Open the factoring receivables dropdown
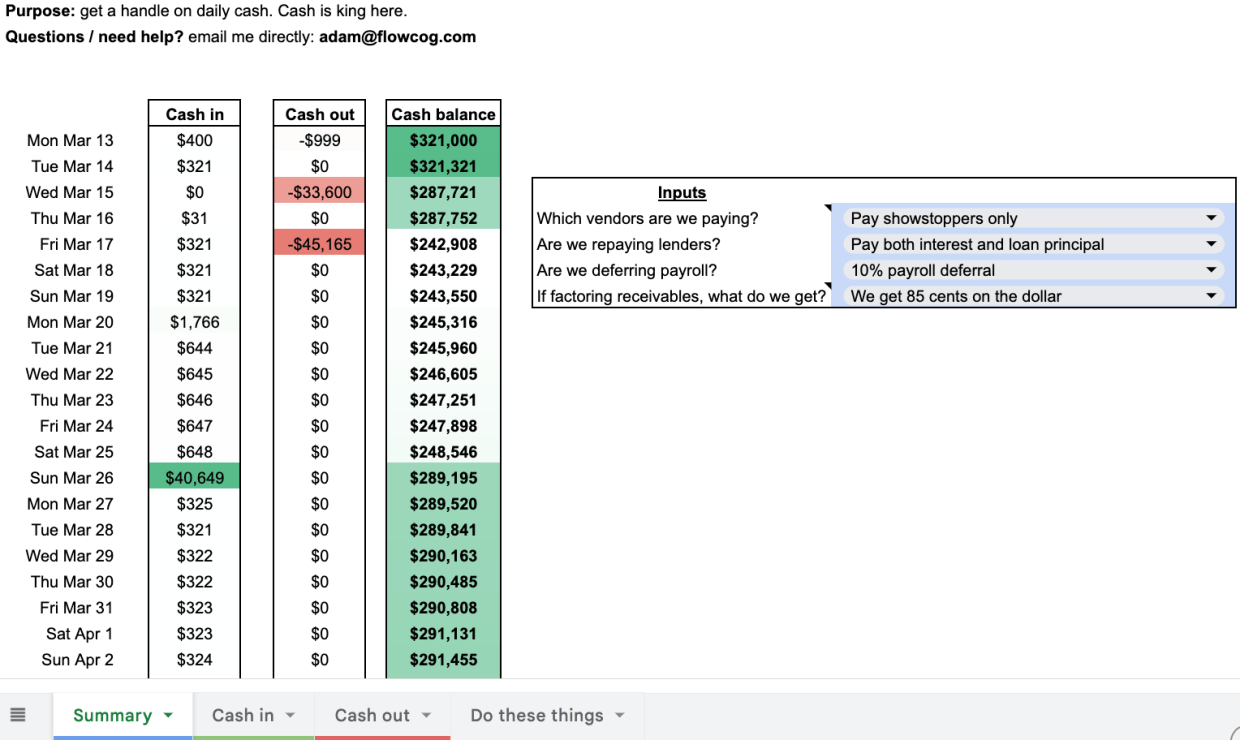 click(x=1211, y=295)
